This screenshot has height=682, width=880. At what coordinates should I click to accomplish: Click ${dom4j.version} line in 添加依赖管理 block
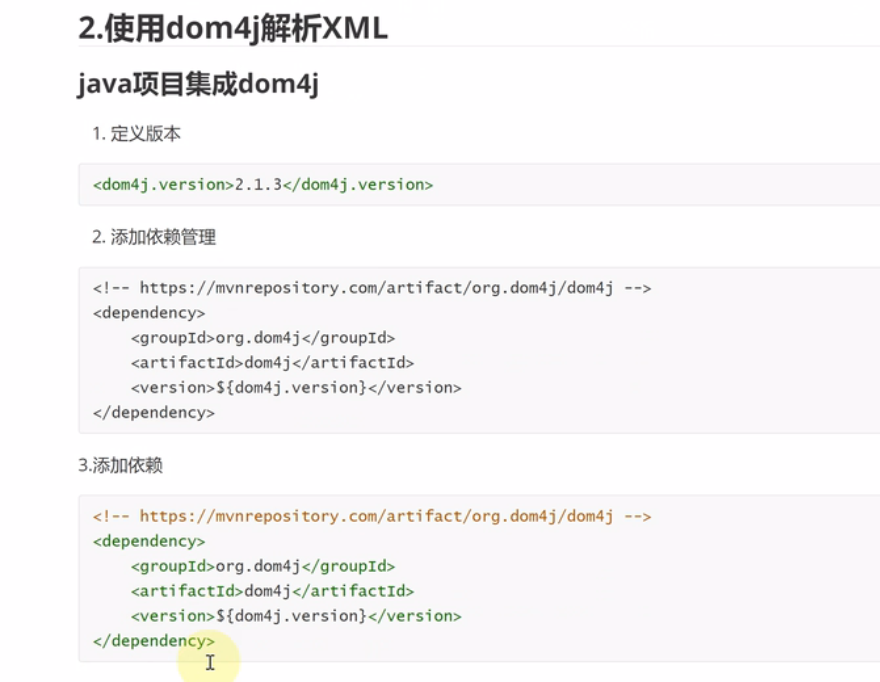295,387
